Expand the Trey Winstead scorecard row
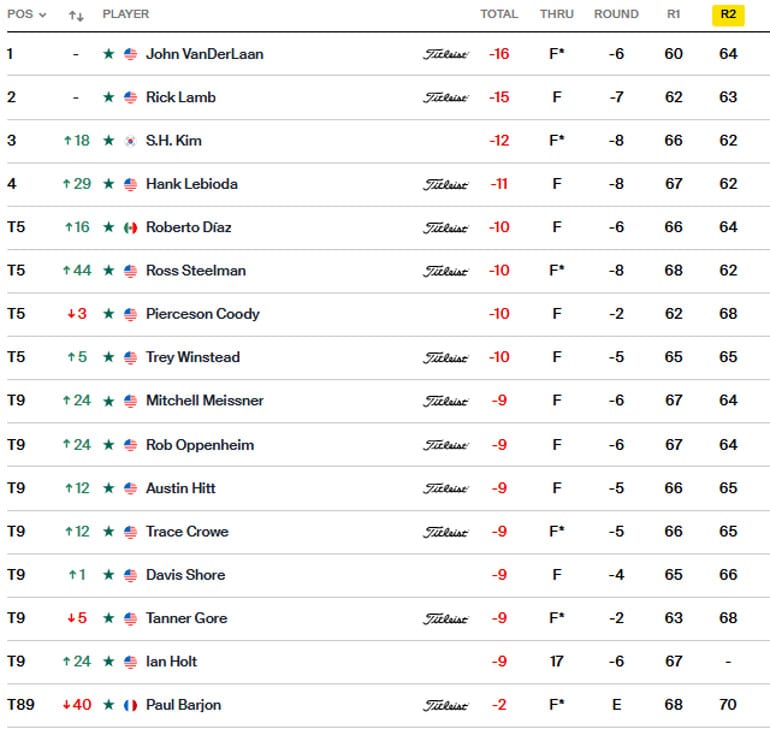770x729 pixels. pyautogui.click(x=388, y=357)
